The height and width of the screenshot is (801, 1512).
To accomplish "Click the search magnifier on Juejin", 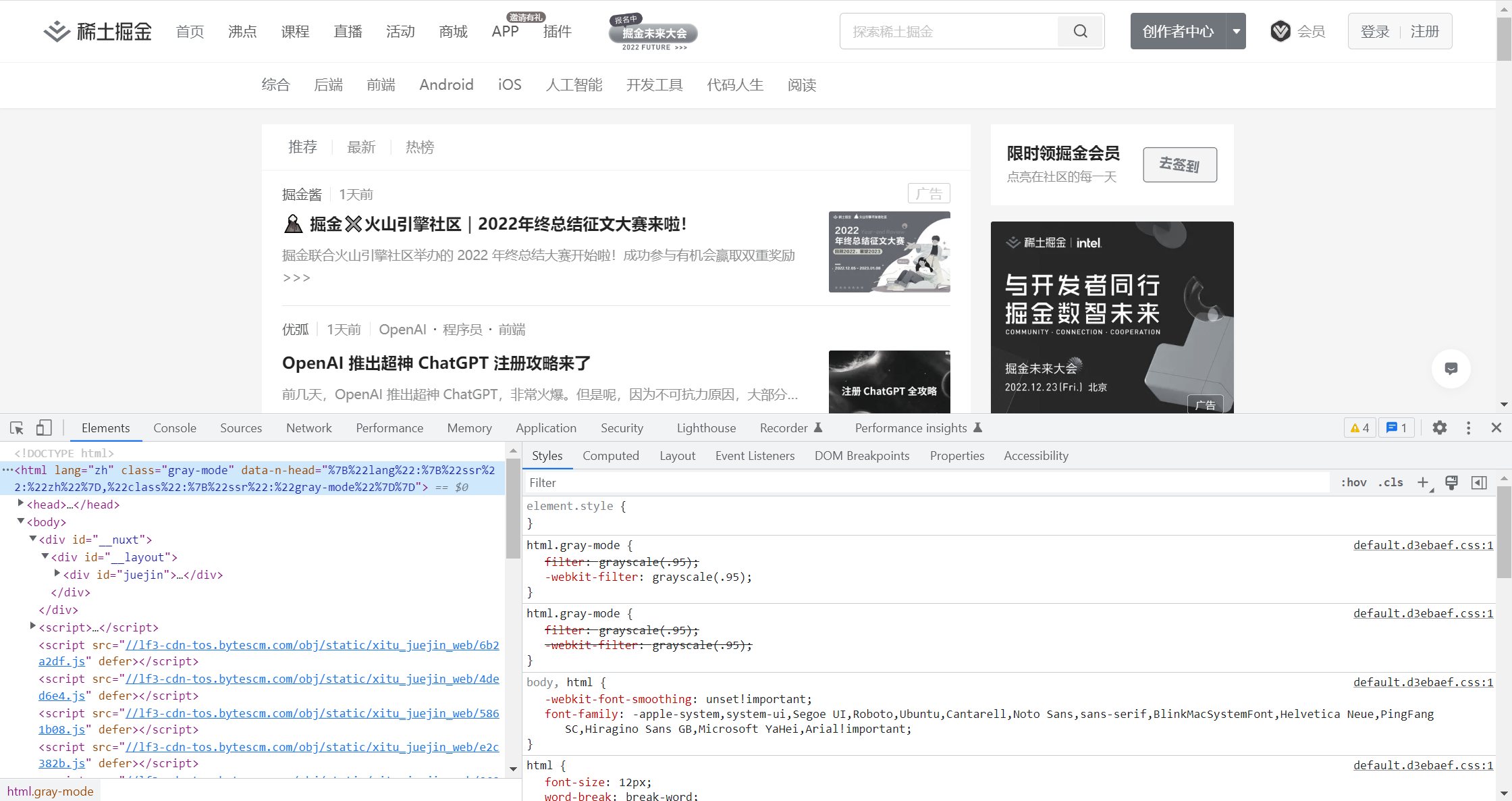I will tap(1080, 32).
